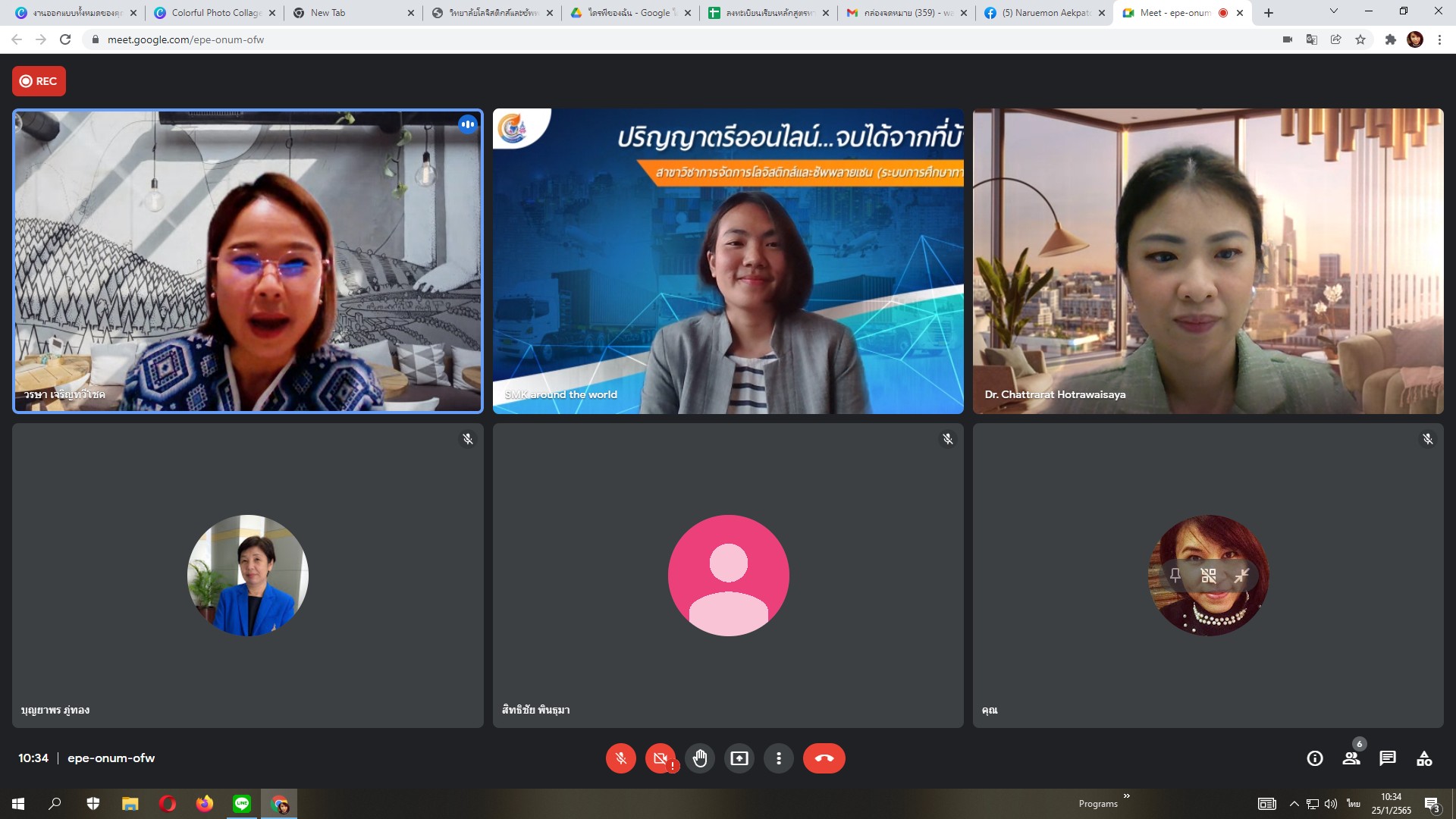This screenshot has width=1456, height=819.
Task: Open LINE app from the taskbar
Action: coord(242,804)
